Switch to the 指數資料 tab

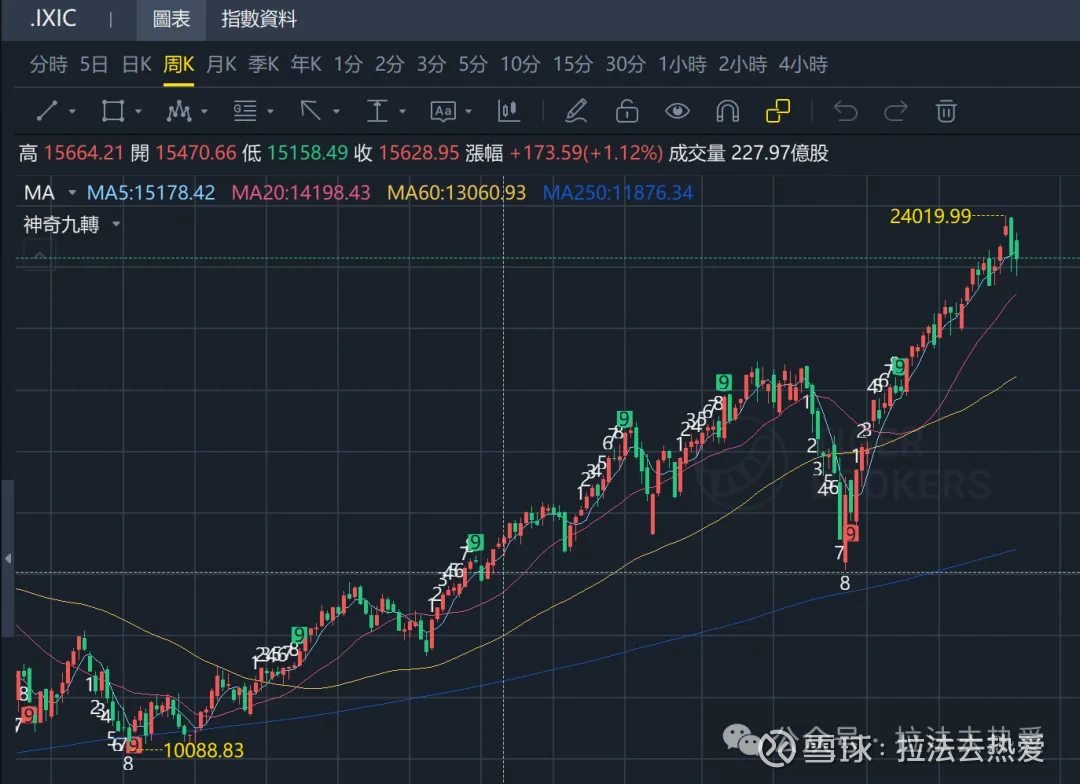pos(257,19)
